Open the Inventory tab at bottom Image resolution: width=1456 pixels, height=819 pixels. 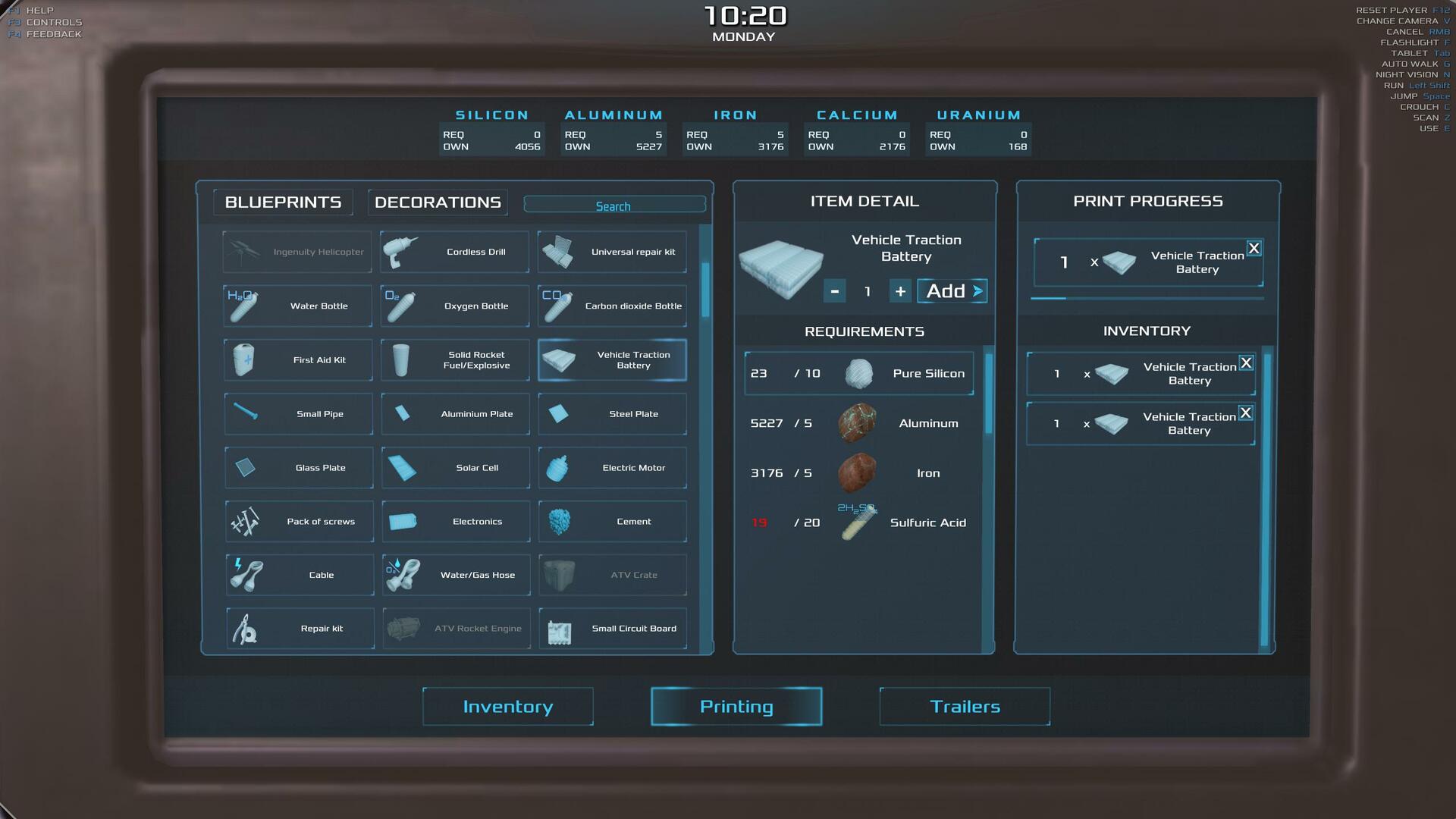click(508, 707)
